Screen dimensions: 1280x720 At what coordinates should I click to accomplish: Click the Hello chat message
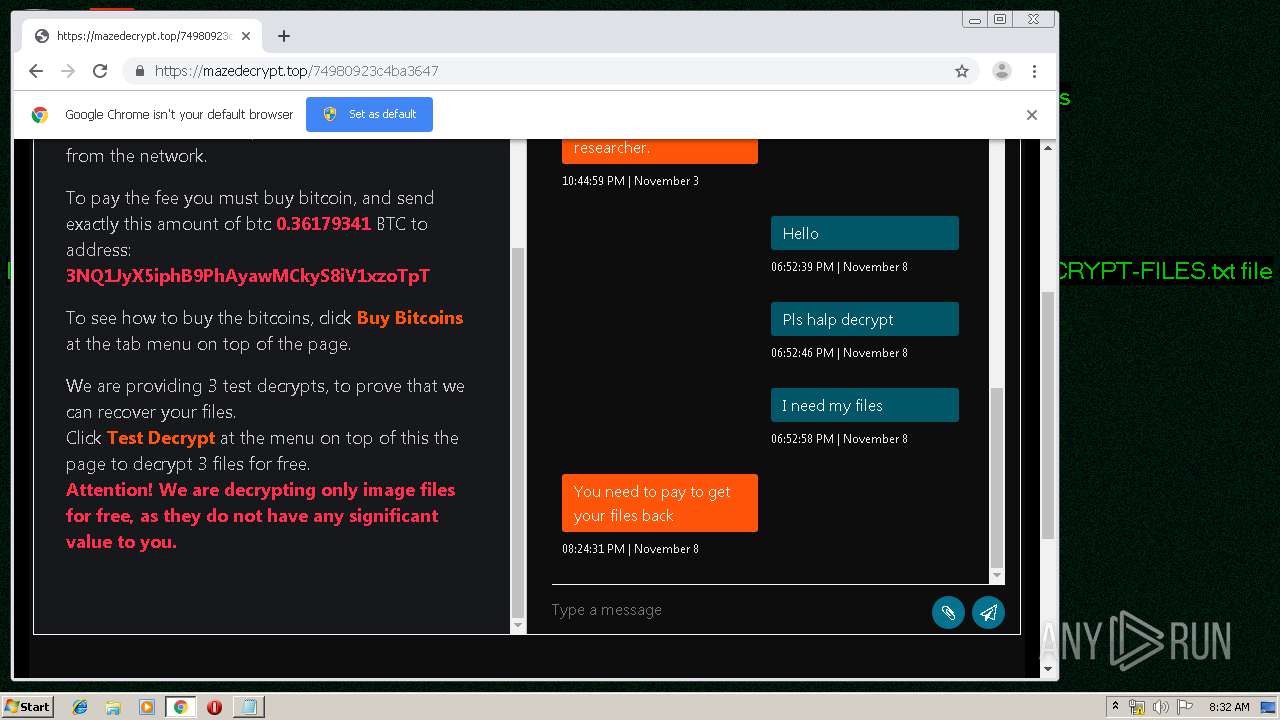pyautogui.click(x=865, y=233)
